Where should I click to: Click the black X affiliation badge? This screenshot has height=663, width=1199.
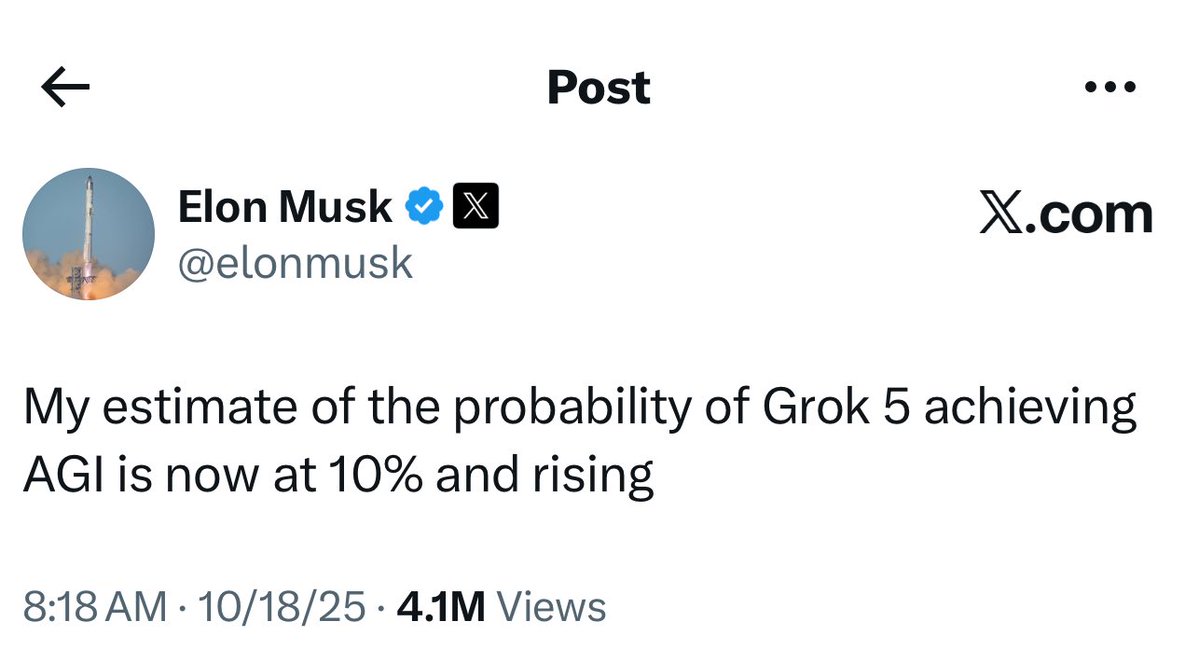click(x=476, y=207)
